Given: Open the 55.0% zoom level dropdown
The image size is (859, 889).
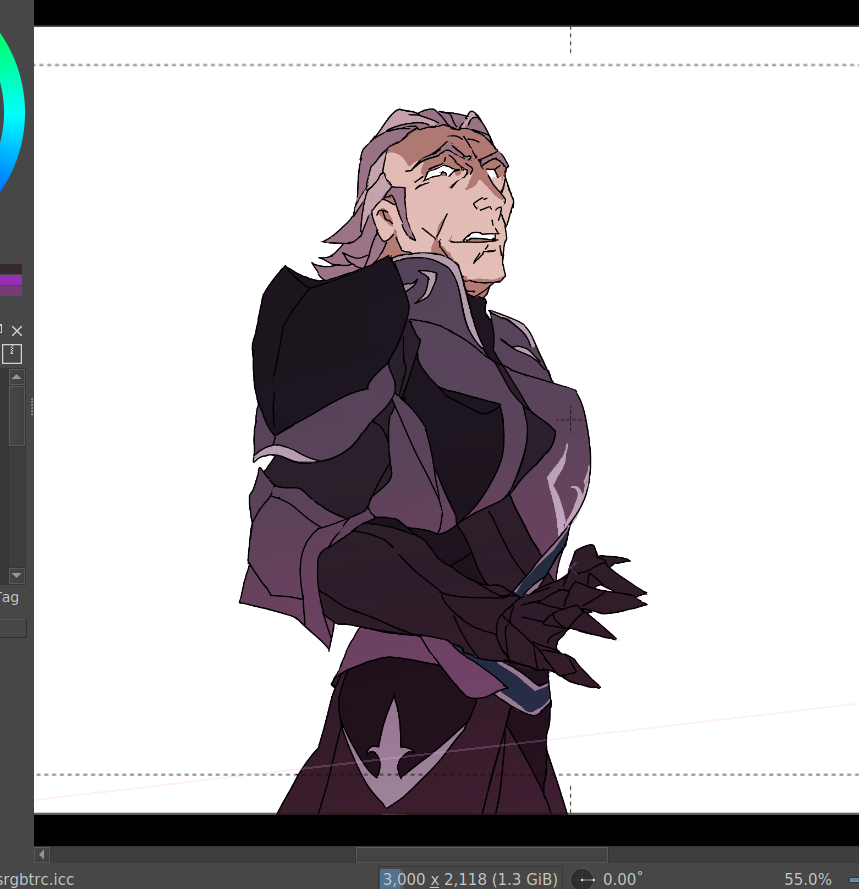Looking at the screenshot, I should pyautogui.click(x=807, y=879).
